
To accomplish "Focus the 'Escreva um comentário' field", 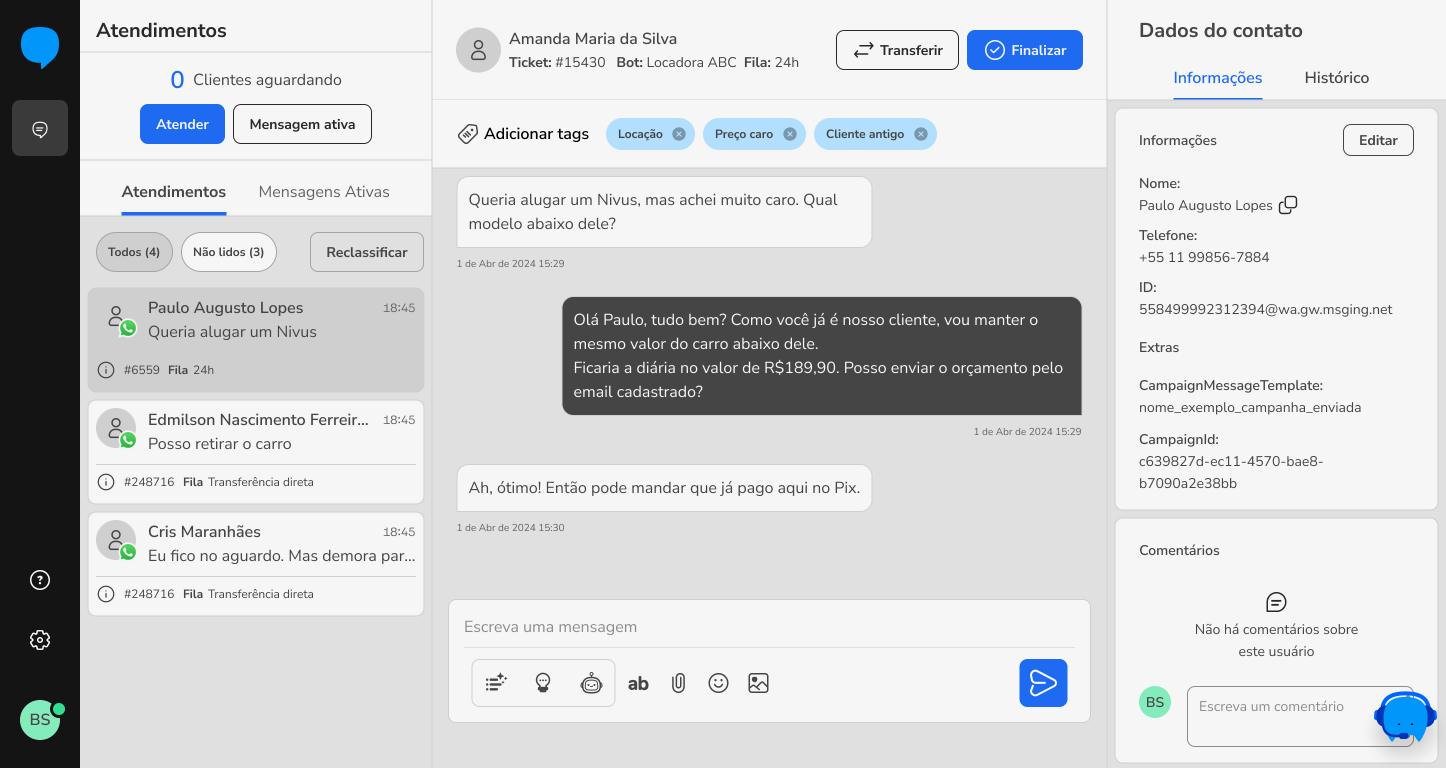I will point(1300,716).
